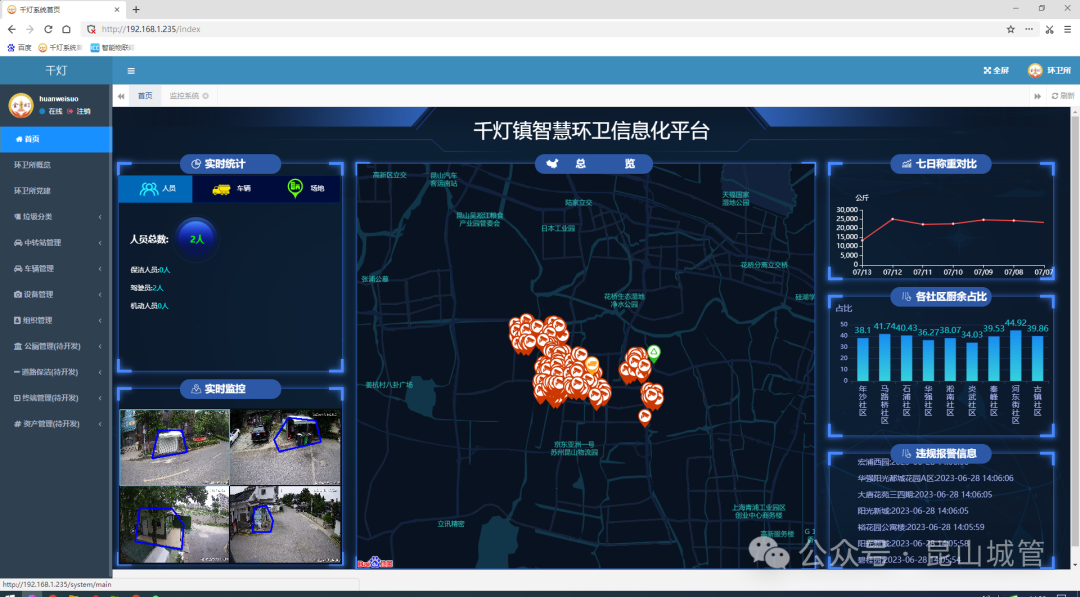The height and width of the screenshot is (597, 1080).
Task: Close the 监控系统 tab
Action: click(x=206, y=96)
